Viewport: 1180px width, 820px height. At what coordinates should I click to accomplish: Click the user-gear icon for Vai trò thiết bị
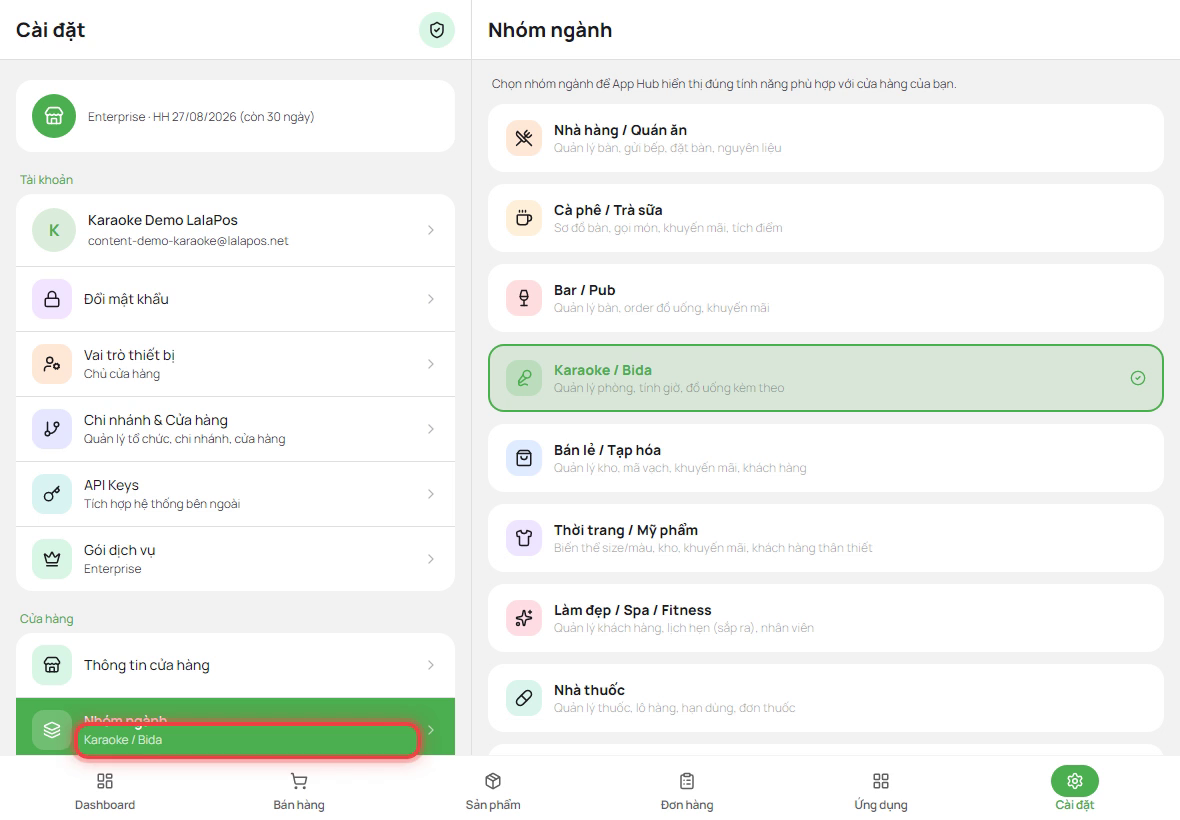pyautogui.click(x=52, y=364)
